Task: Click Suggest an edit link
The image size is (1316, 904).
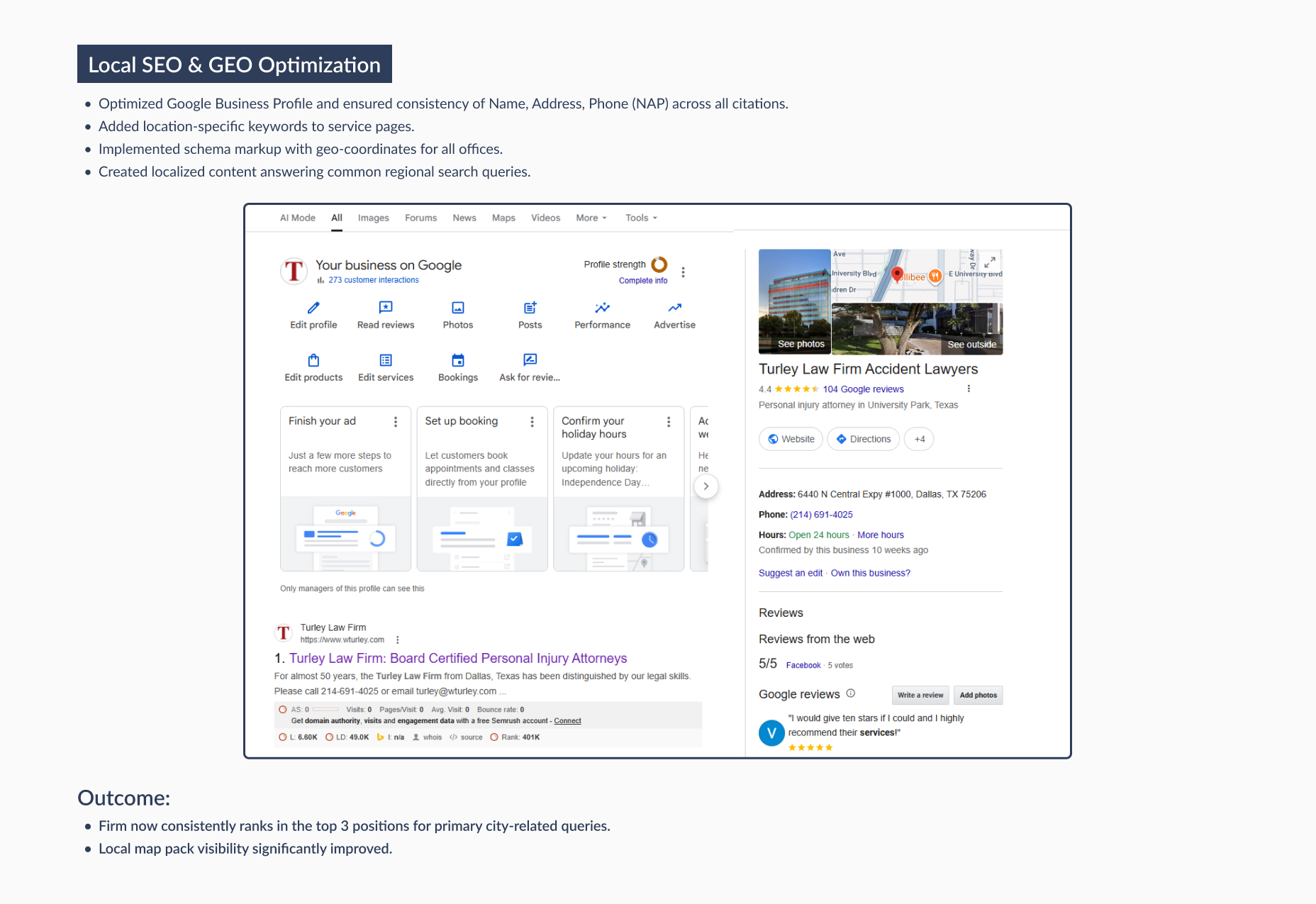Action: point(791,573)
